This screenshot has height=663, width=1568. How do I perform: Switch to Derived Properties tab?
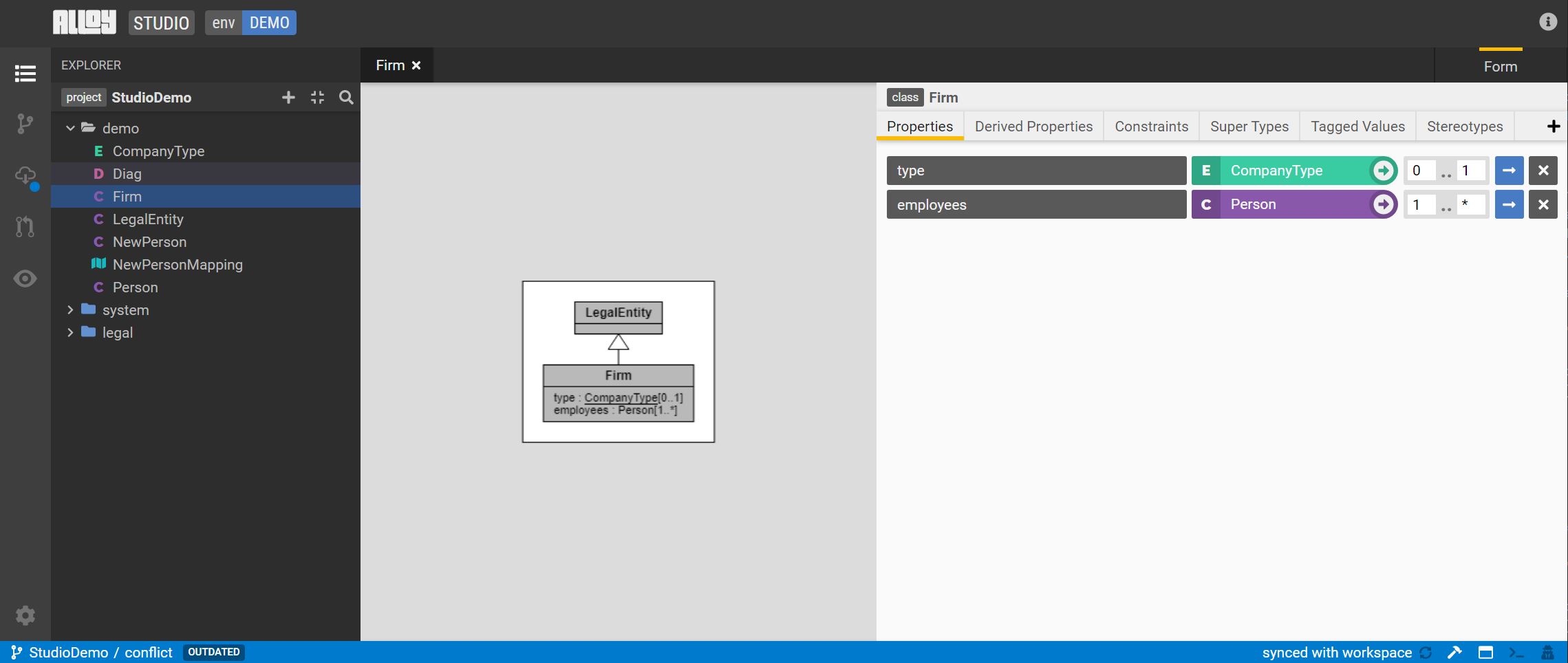pos(1033,126)
